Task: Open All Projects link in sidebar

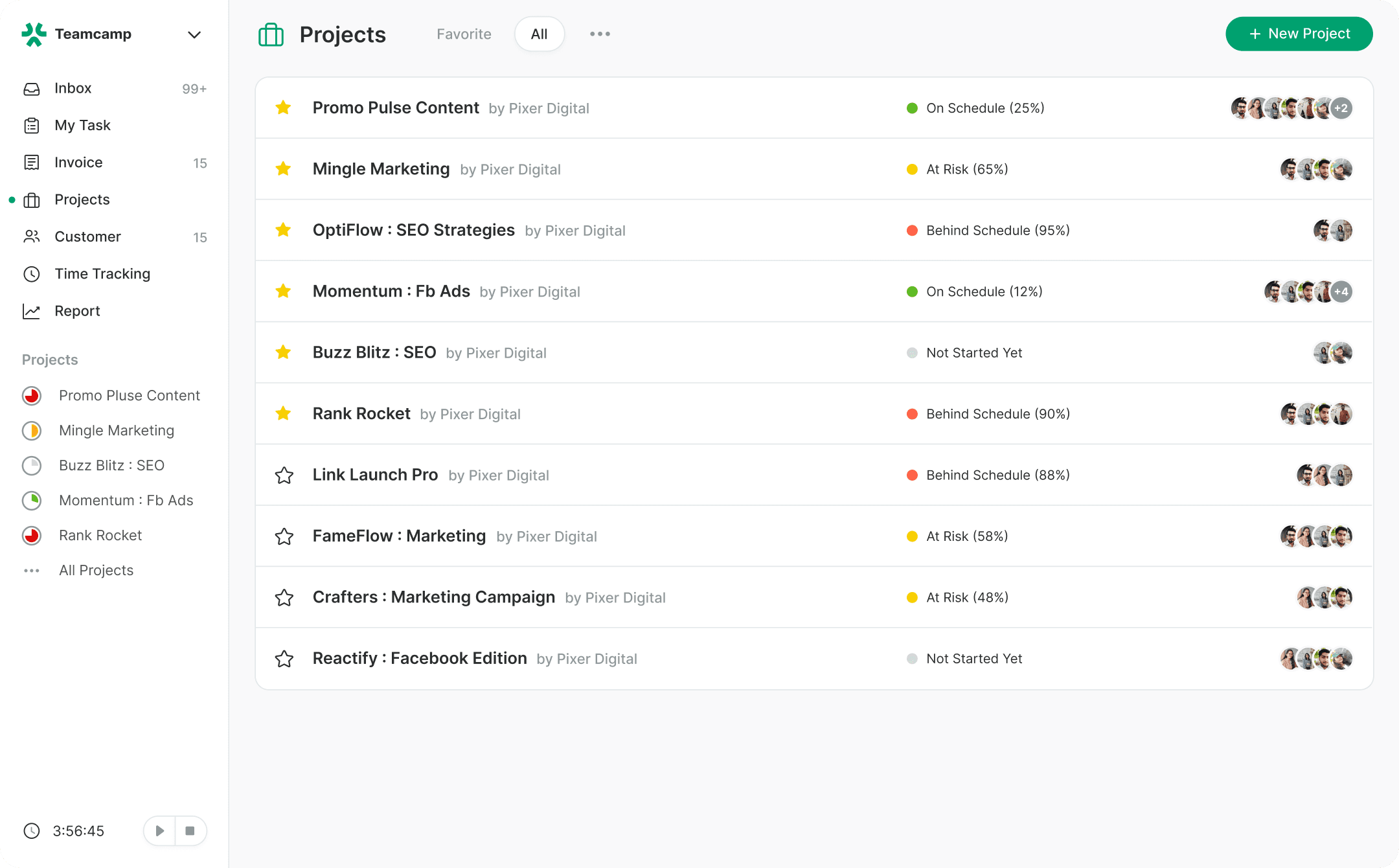Action: coord(96,571)
